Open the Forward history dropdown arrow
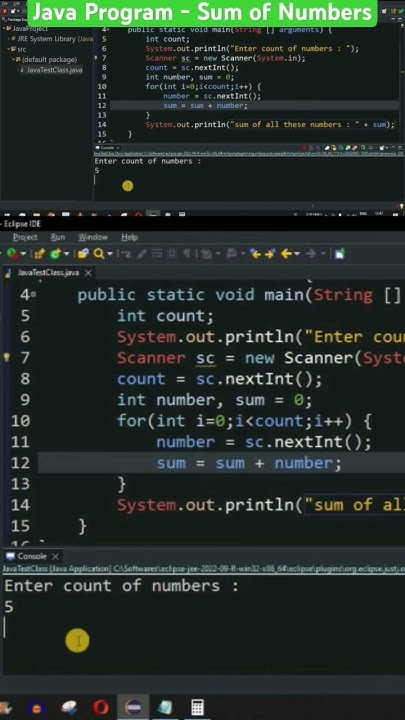This screenshot has width=405, height=720. pos(323,254)
